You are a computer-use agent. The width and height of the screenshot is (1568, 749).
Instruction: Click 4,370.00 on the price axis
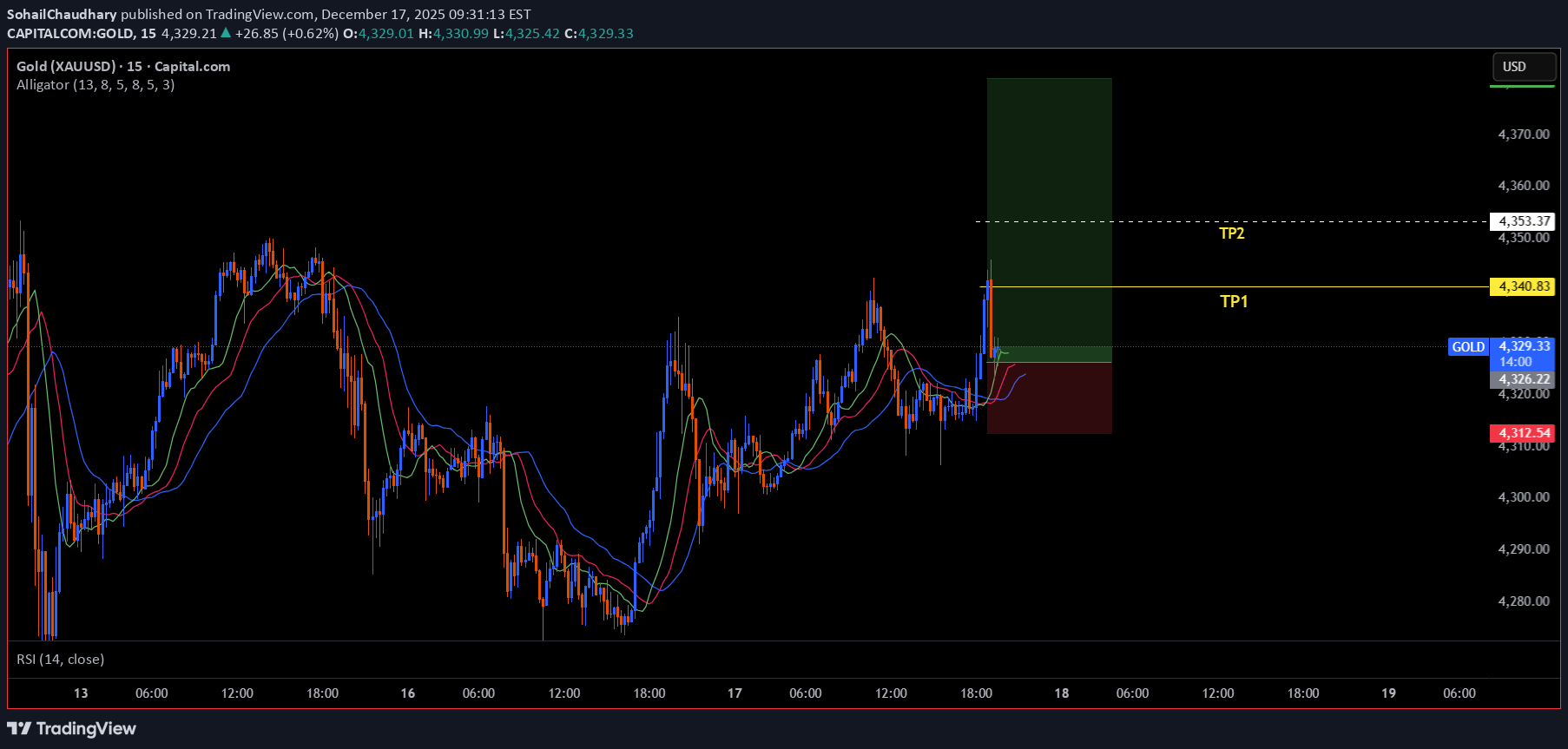(x=1523, y=135)
